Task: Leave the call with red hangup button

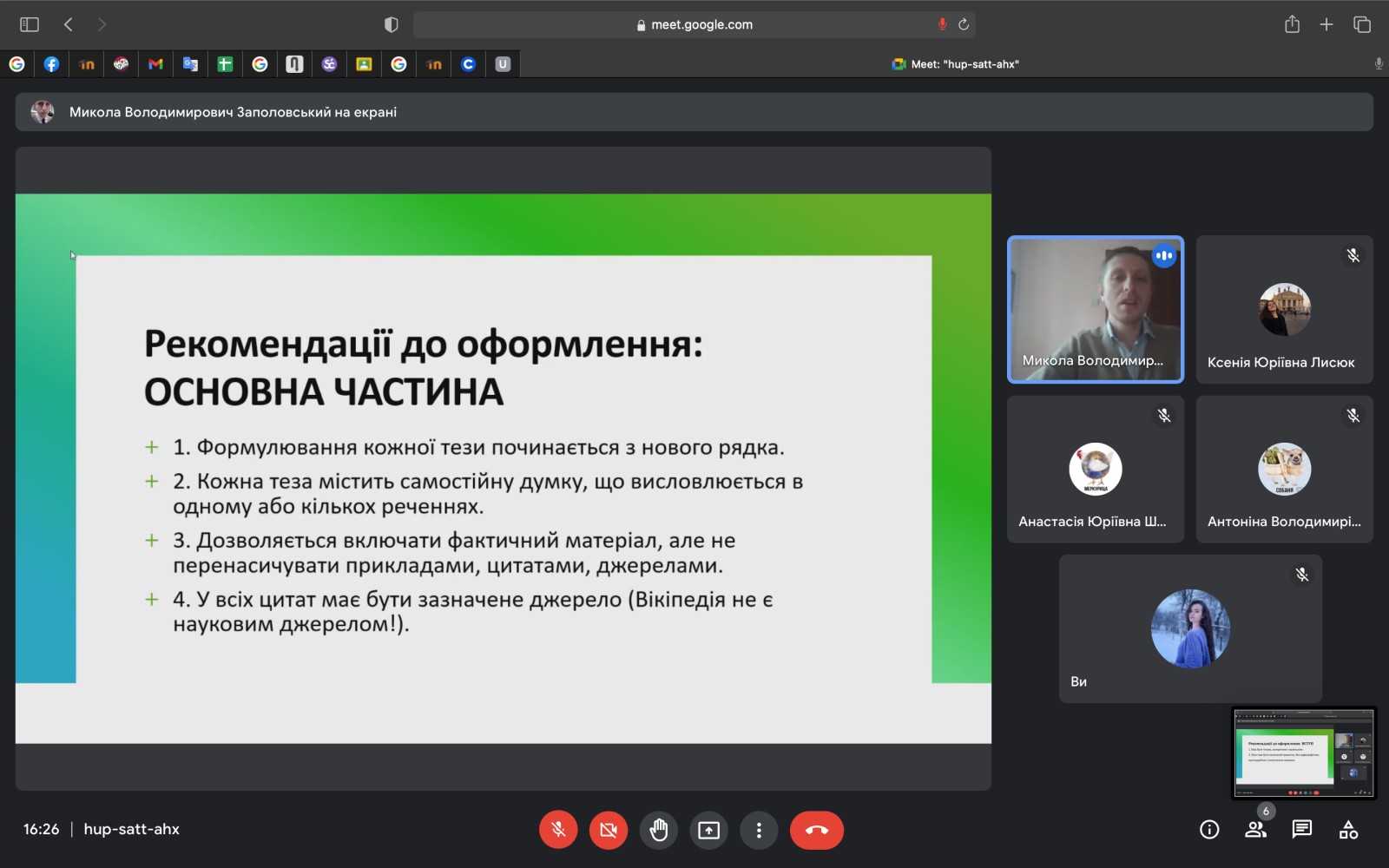Action: point(816,830)
